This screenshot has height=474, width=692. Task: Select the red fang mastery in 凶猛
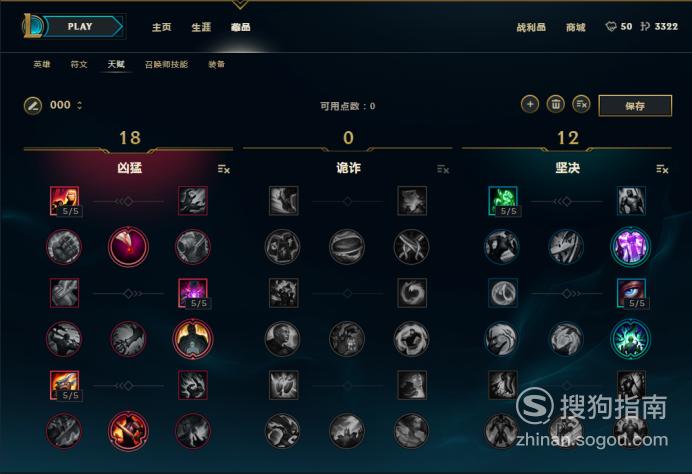coord(128,247)
